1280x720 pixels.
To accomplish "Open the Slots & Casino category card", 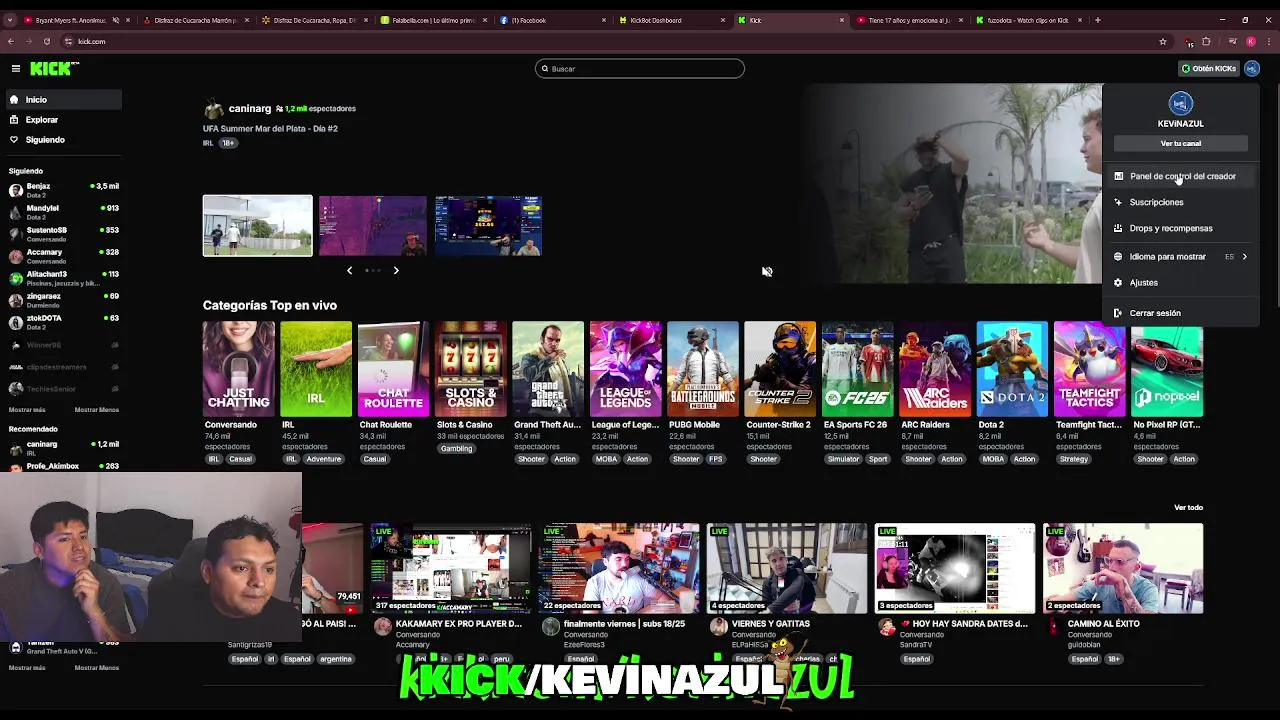I will click(471, 368).
